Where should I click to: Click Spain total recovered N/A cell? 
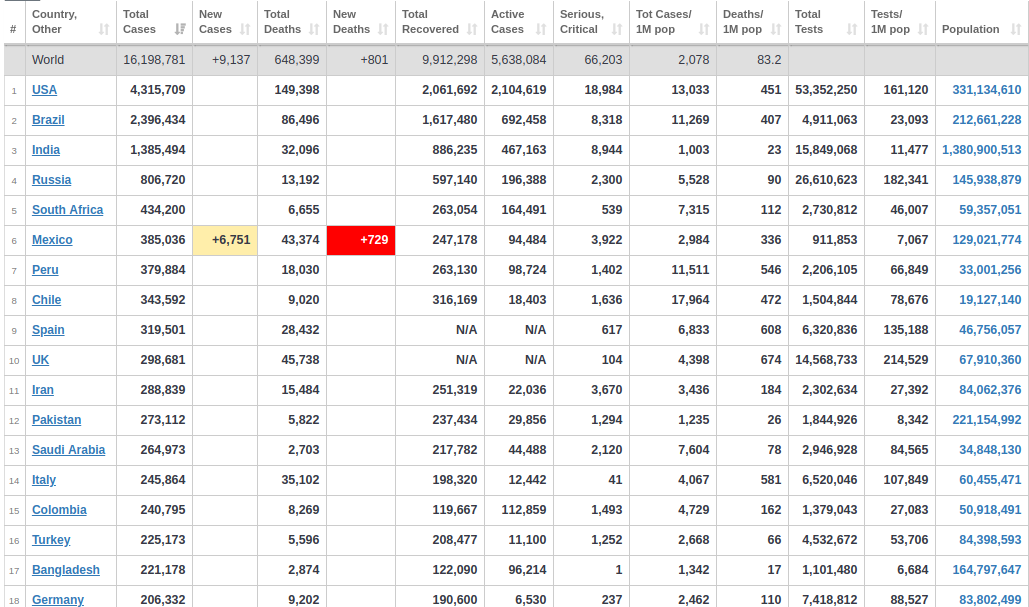pyautogui.click(x=440, y=330)
